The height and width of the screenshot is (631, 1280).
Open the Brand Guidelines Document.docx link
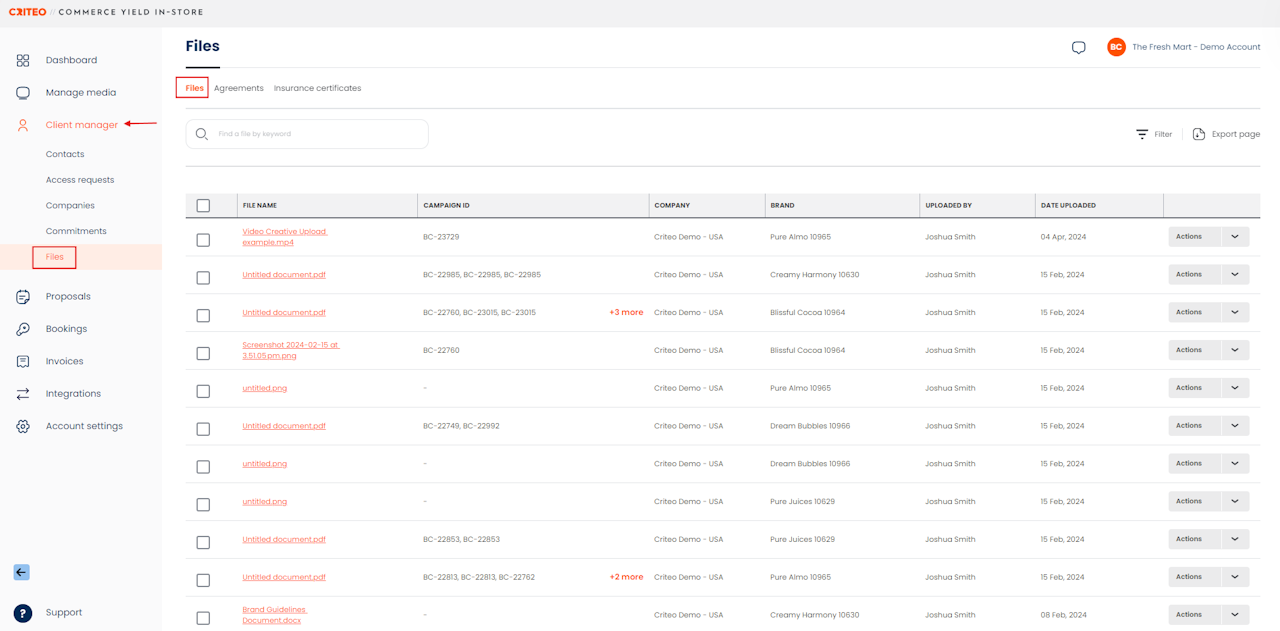274,615
